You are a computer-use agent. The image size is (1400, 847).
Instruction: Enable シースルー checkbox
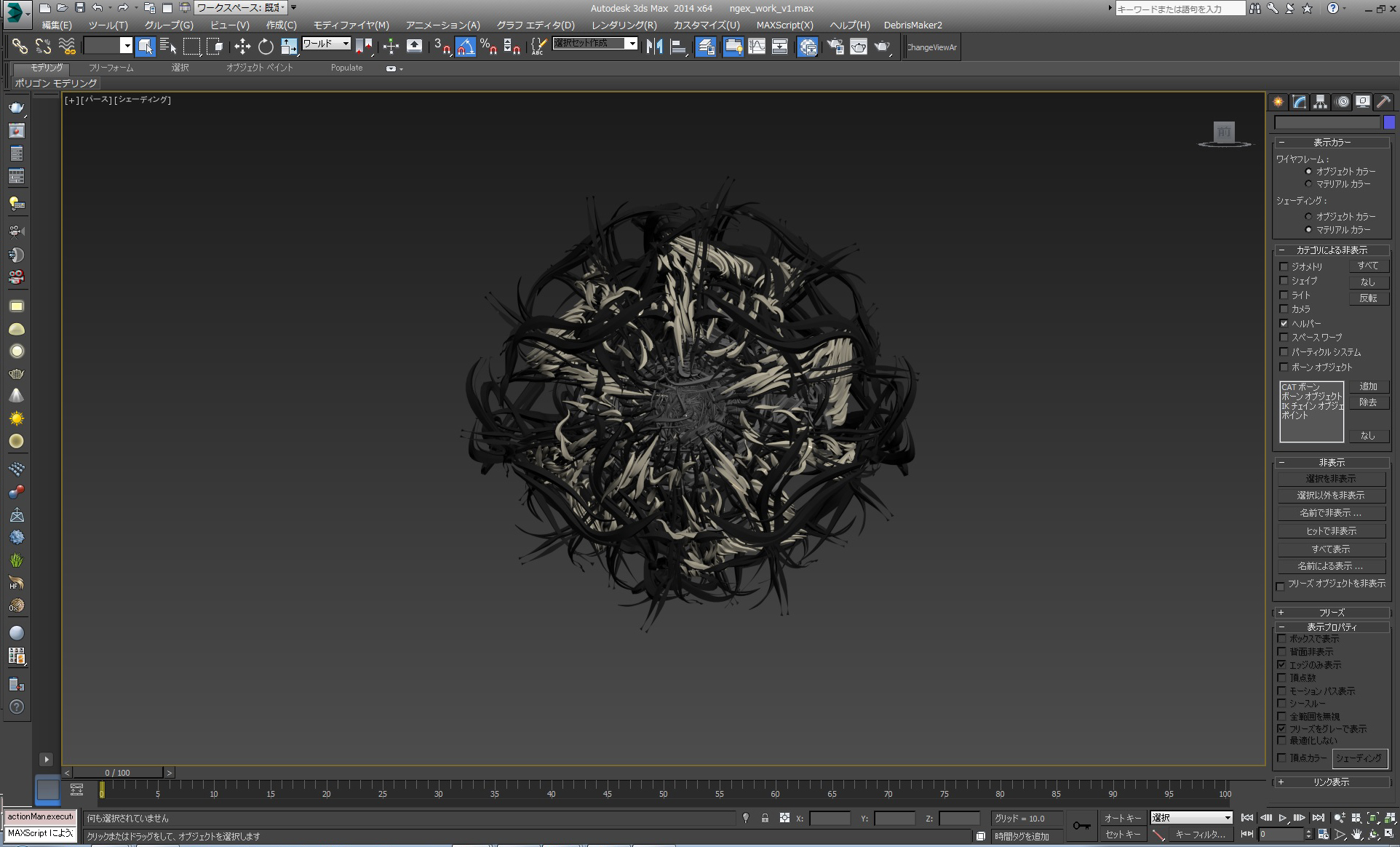1281,704
